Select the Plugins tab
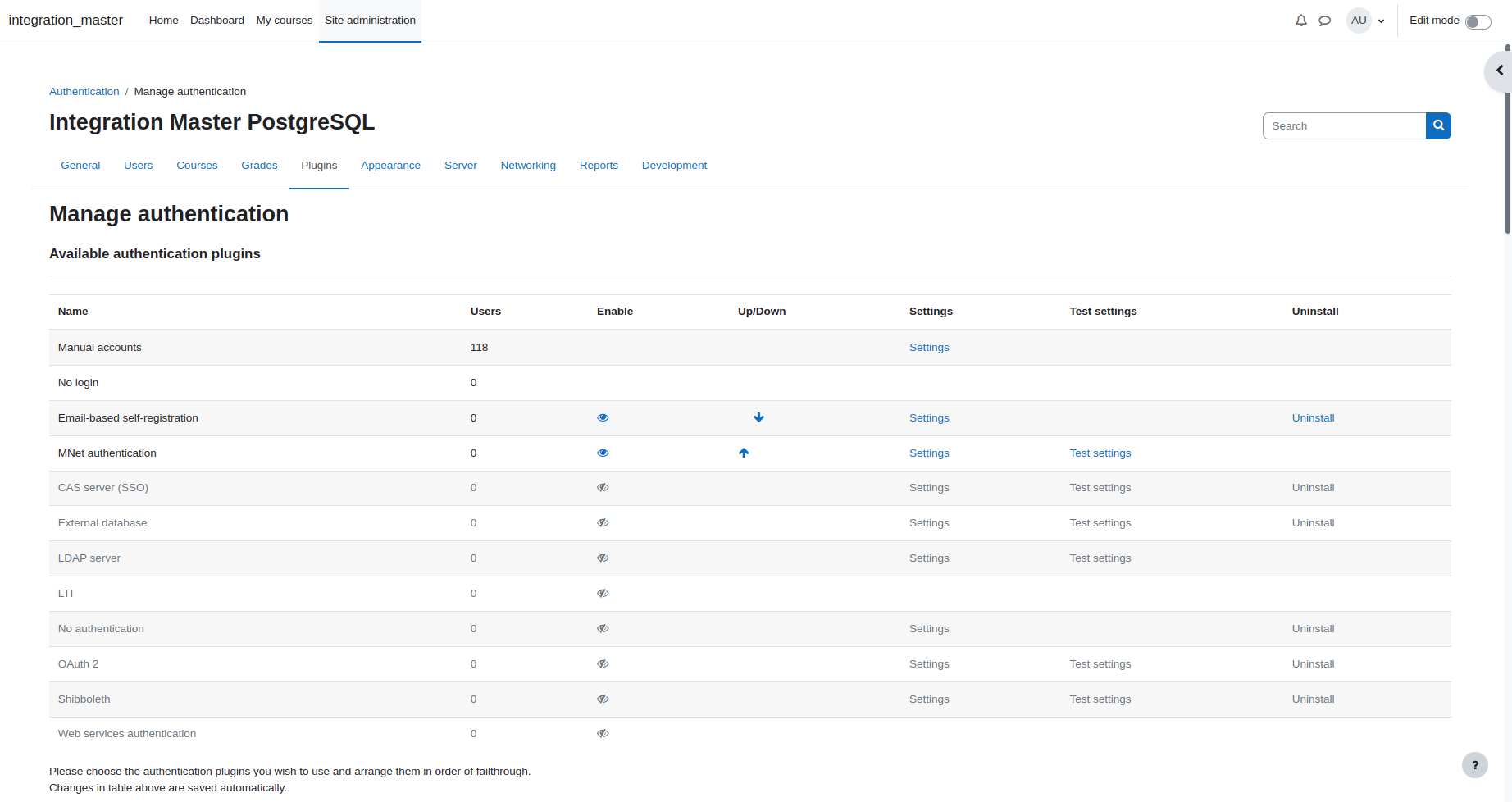Viewport: 1512px width, 802px height. (x=319, y=166)
